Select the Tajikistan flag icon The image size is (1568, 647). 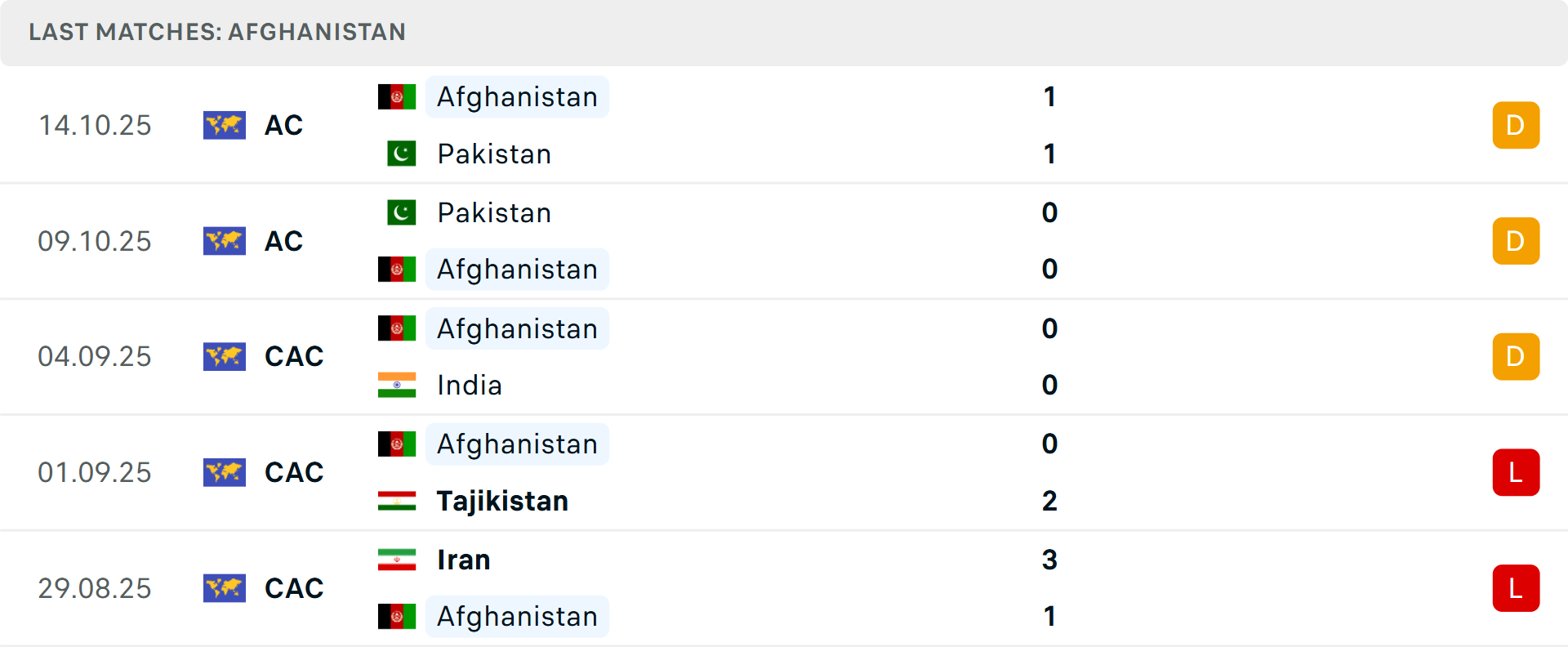point(397,501)
